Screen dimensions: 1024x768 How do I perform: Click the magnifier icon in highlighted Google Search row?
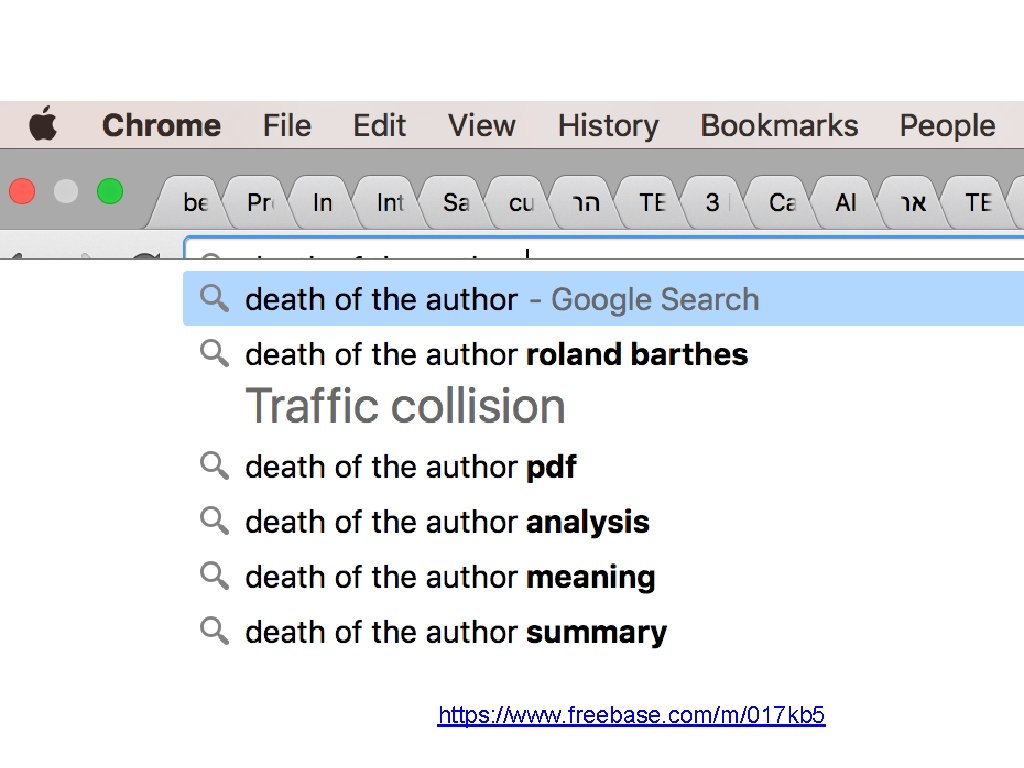coord(214,298)
